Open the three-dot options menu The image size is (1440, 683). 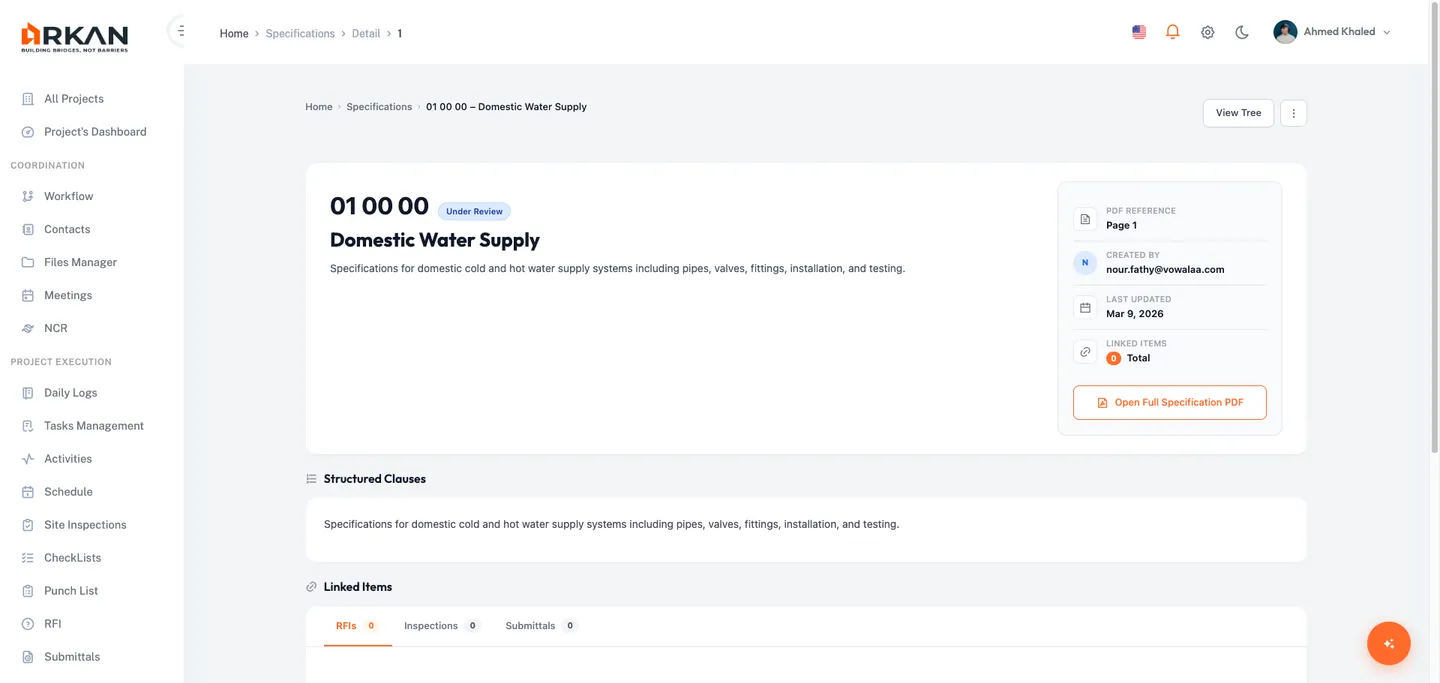pyautogui.click(x=1293, y=112)
